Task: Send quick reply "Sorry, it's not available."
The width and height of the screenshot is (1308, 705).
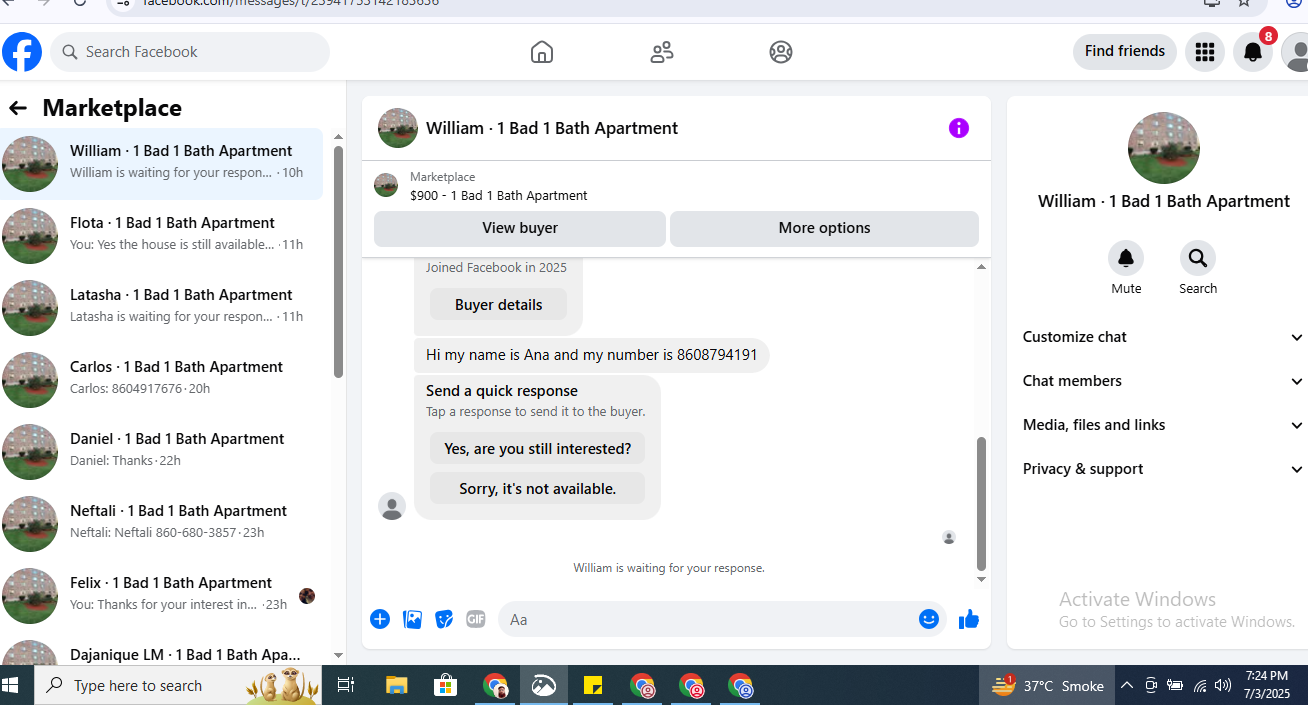Action: (537, 489)
